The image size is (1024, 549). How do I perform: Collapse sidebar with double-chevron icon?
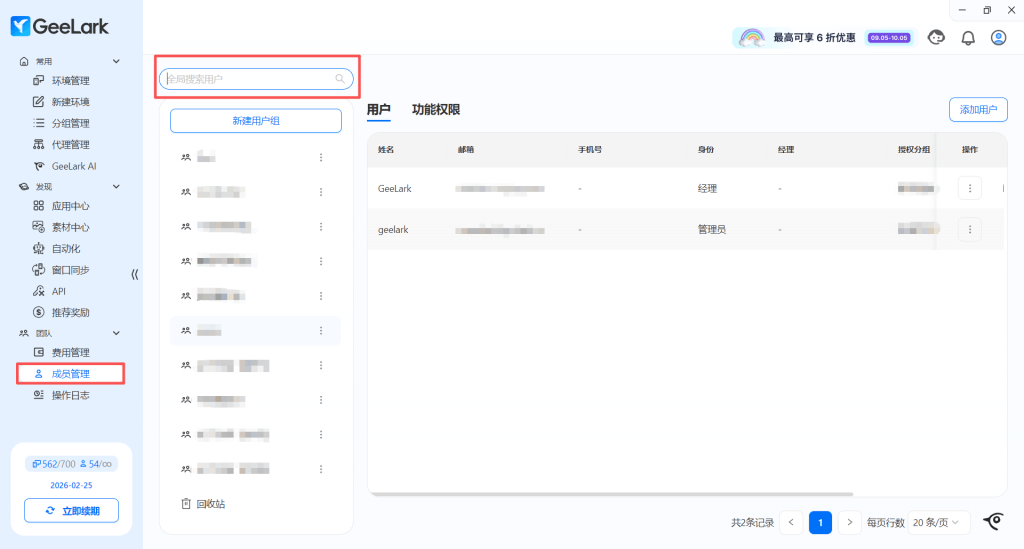(x=135, y=274)
